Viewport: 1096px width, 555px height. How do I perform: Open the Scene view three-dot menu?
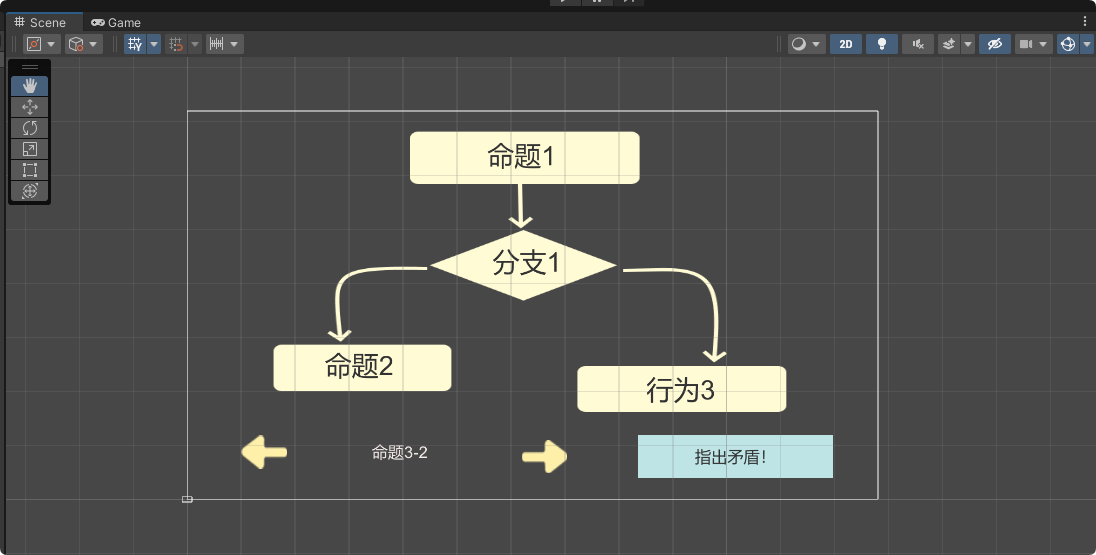tap(1086, 22)
